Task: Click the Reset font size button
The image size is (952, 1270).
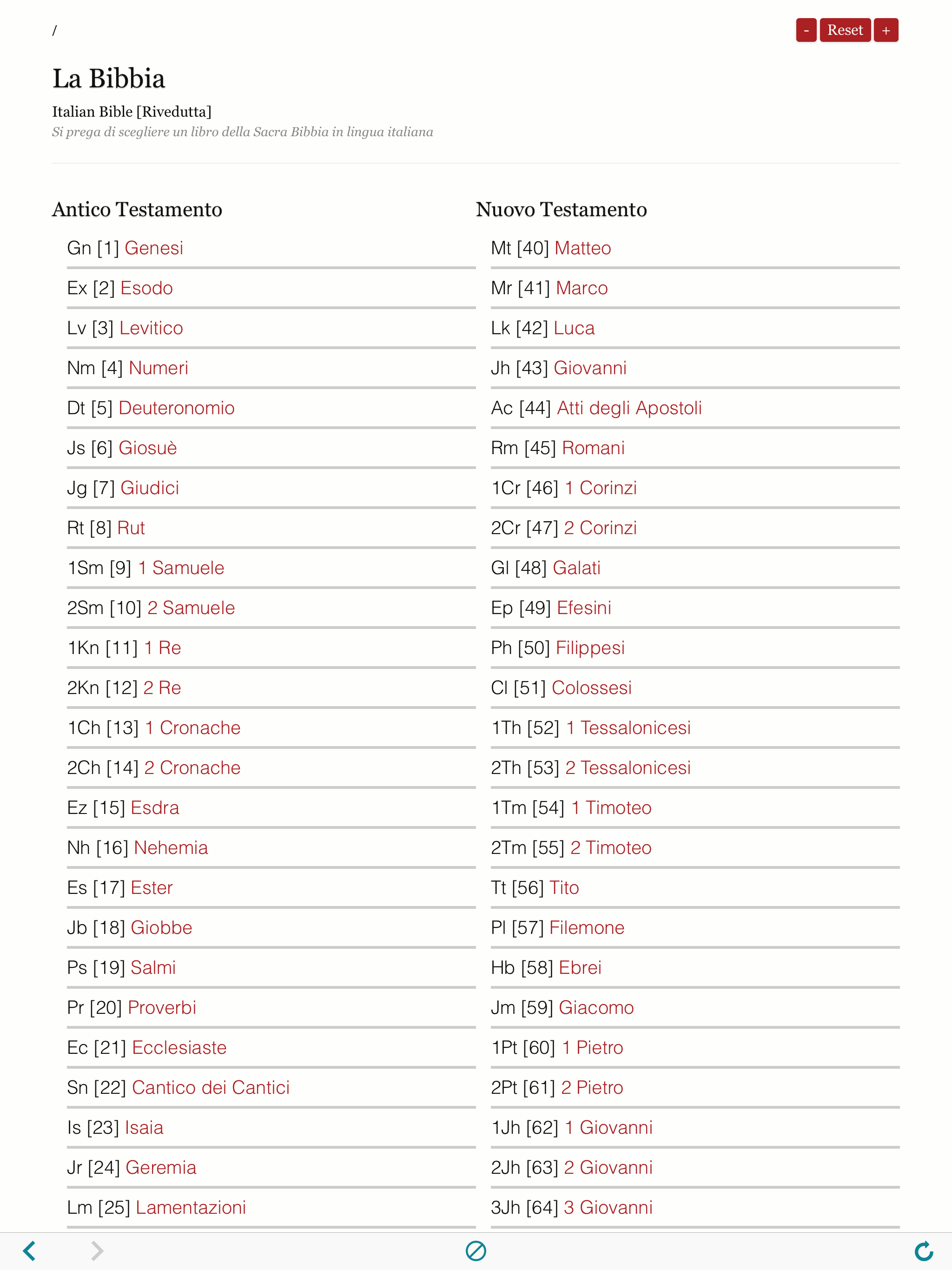Action: pyautogui.click(x=845, y=30)
